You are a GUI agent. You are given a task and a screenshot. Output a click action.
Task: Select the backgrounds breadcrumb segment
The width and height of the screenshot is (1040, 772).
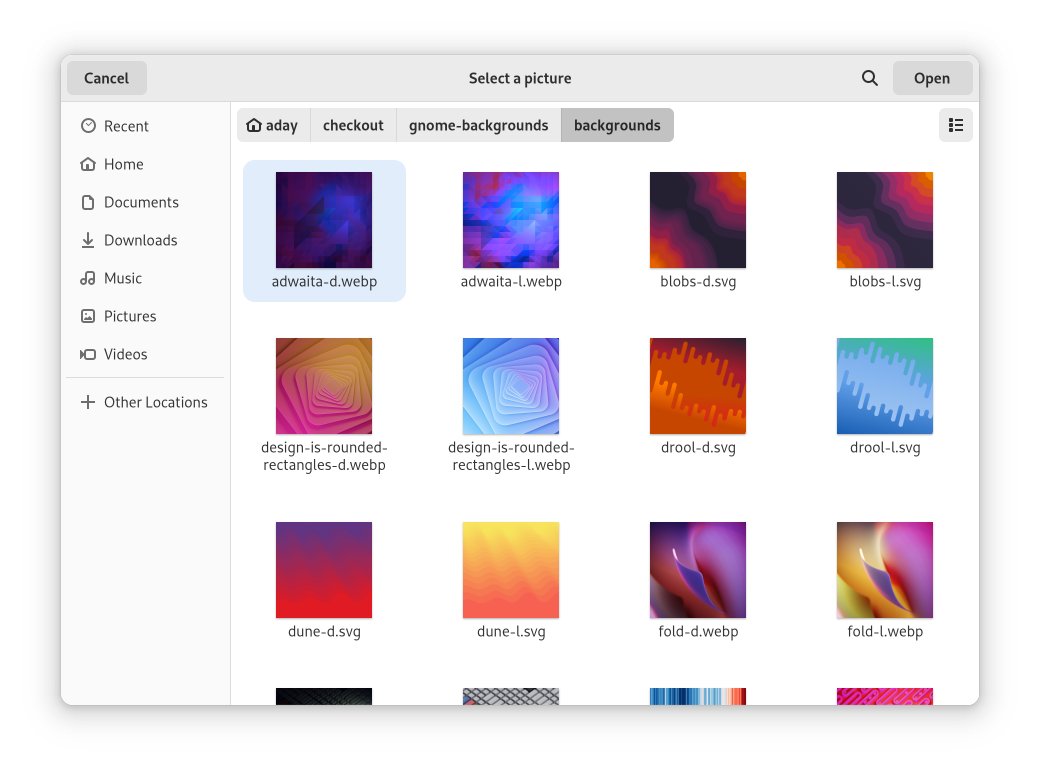coord(616,125)
